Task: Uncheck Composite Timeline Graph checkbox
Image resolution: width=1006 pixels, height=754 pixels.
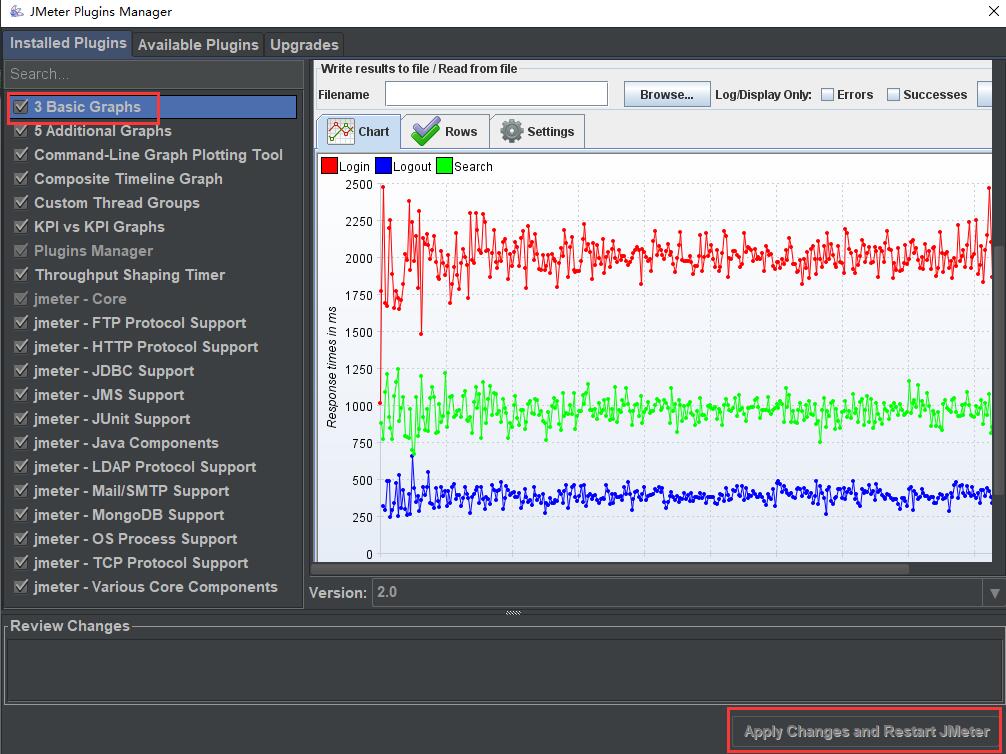Action: point(21,178)
